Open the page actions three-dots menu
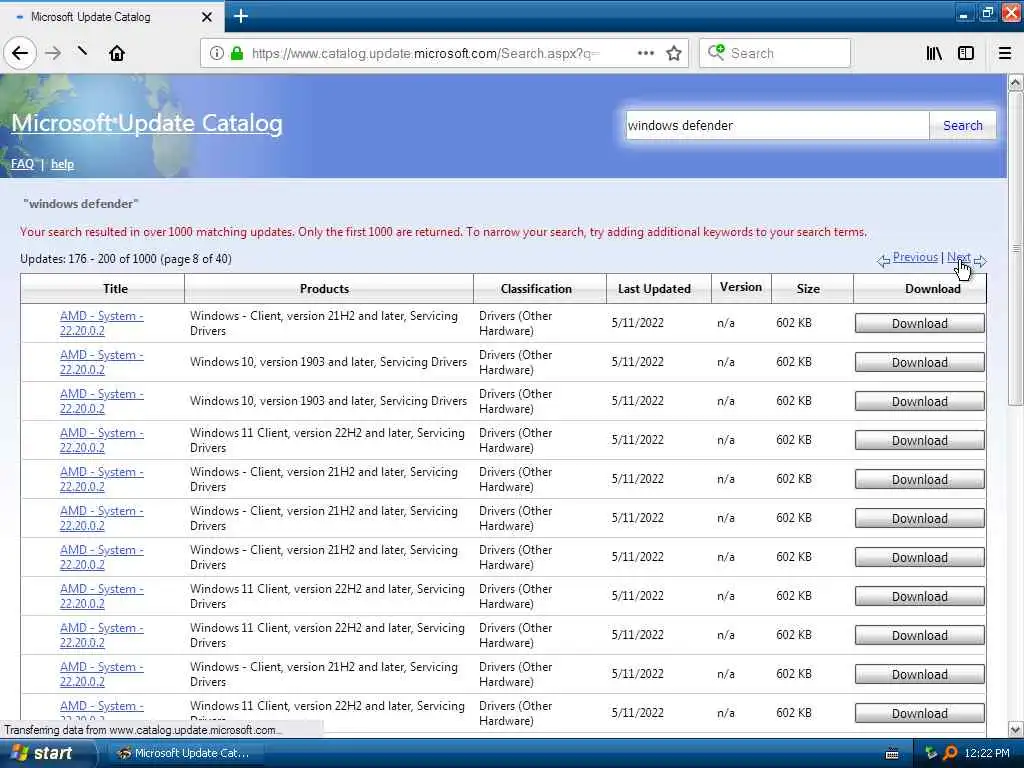Viewport: 1024px width, 768px height. 646,53
